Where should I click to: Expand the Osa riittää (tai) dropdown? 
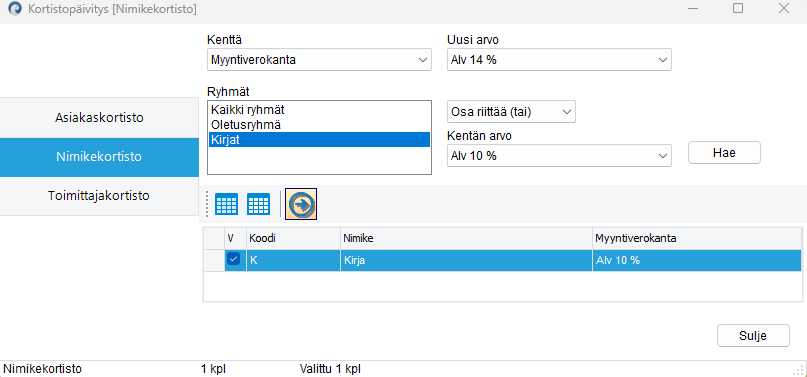point(511,112)
